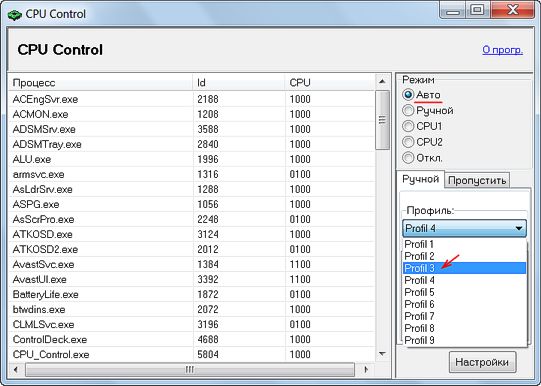The width and height of the screenshot is (541, 386).
Task: Click the horizontal scrollbar thumb
Action: (190, 369)
